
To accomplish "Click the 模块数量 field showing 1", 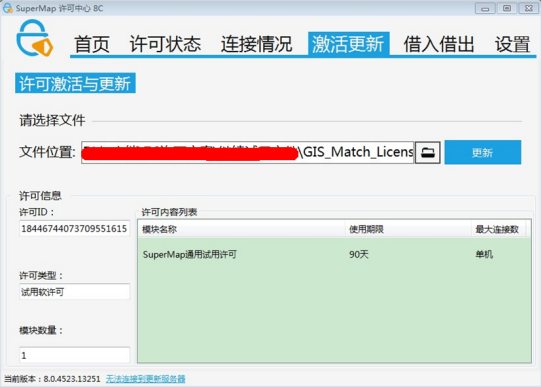I will (75, 355).
